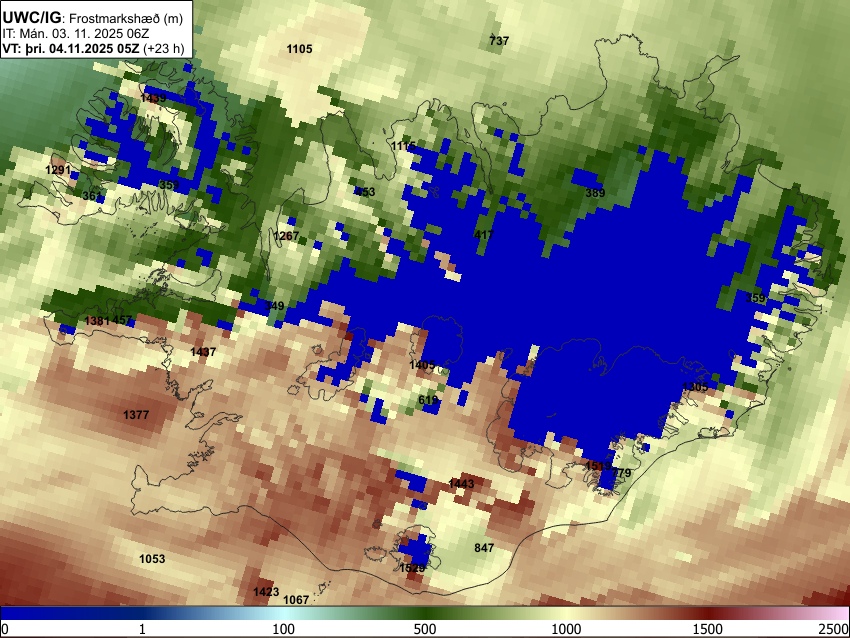Click the UWC/IG Frostmarkshæð title text
The height and width of the screenshot is (638, 850).
click(93, 18)
